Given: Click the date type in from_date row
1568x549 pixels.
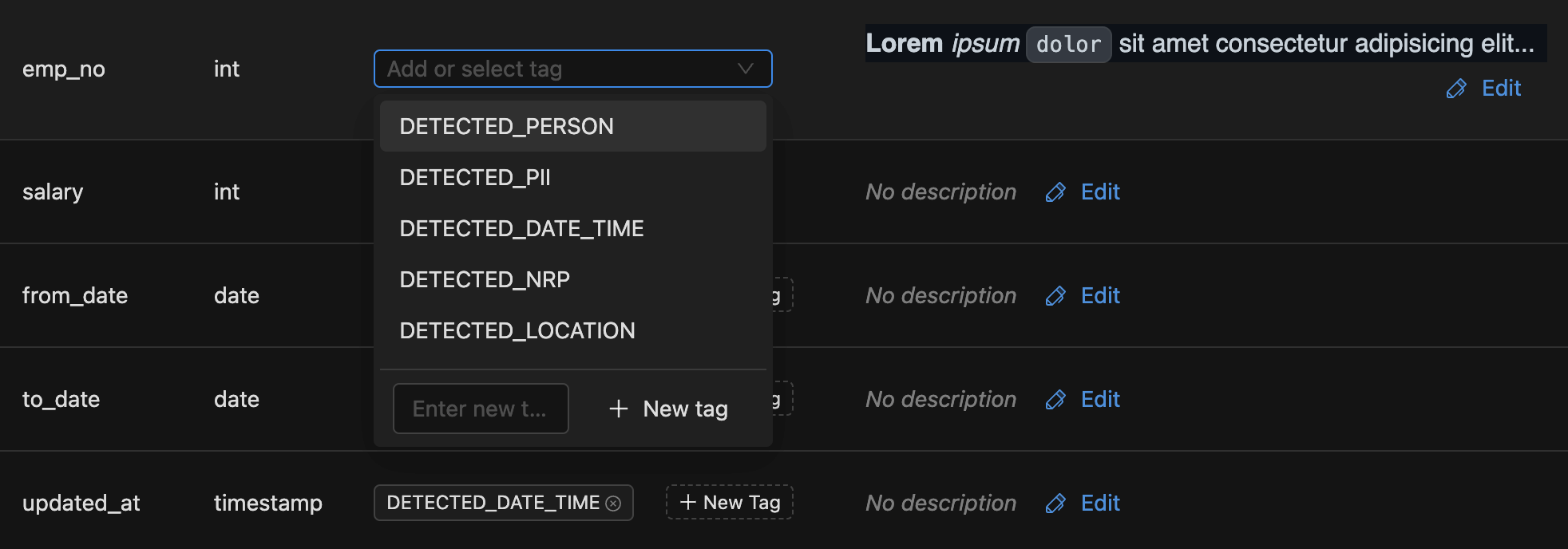Looking at the screenshot, I should coord(236,295).
